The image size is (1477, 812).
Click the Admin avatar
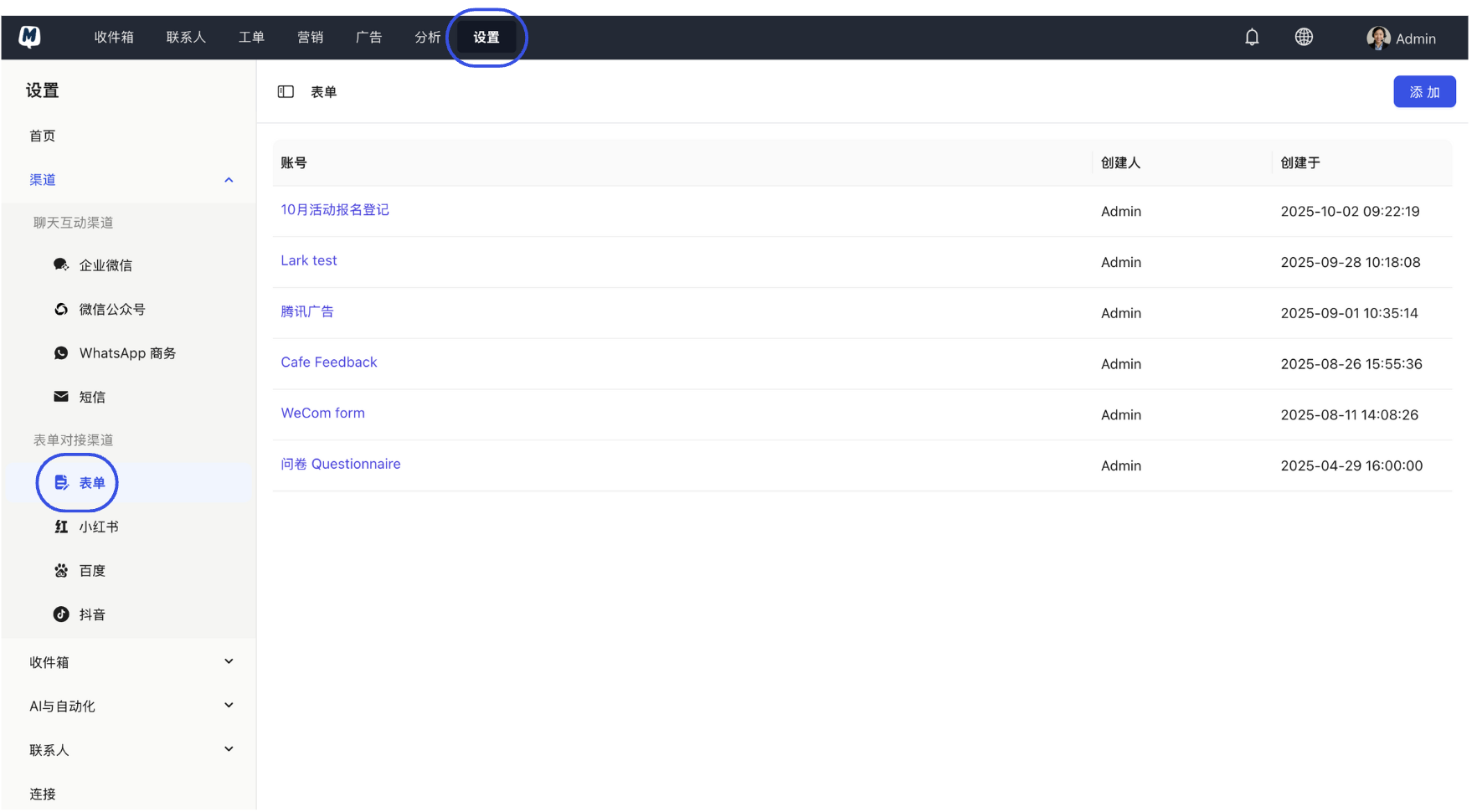1378,37
